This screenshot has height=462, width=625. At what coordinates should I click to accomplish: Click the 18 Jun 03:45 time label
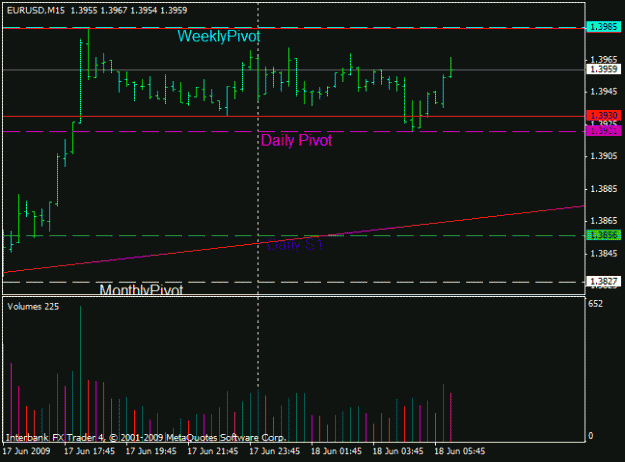point(398,451)
